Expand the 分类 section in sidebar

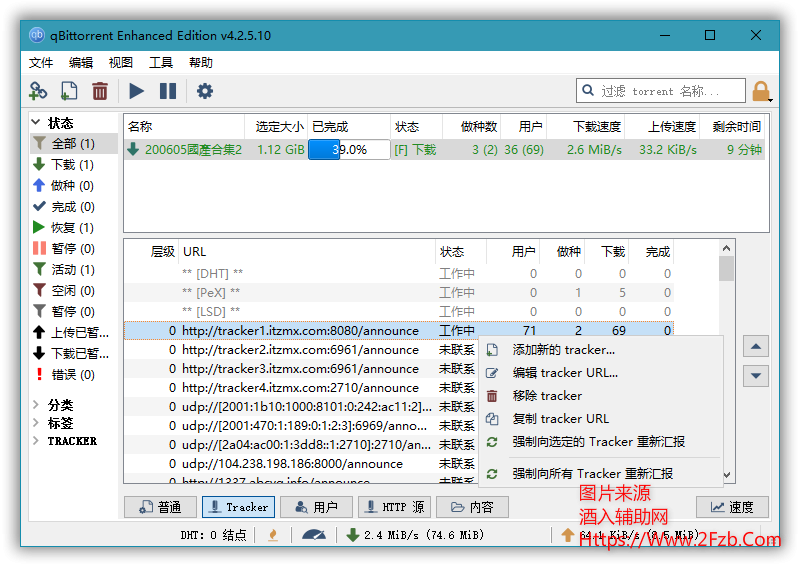[x=37, y=405]
